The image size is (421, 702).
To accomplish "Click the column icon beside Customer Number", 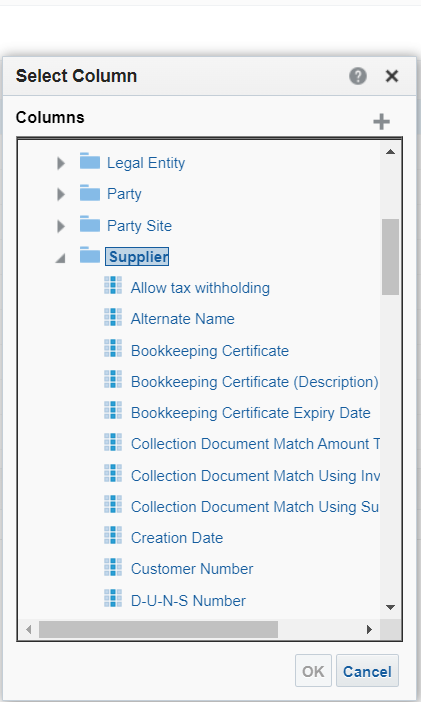I will coord(113,567).
